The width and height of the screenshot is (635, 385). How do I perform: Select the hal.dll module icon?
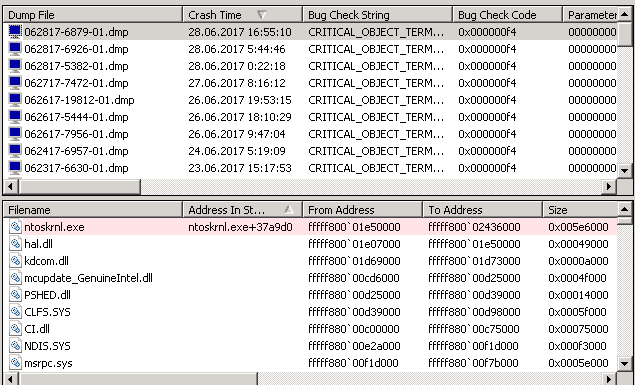point(15,244)
